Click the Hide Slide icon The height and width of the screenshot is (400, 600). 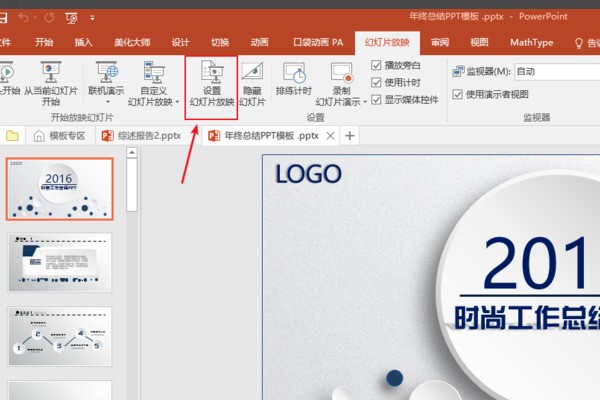(x=252, y=83)
